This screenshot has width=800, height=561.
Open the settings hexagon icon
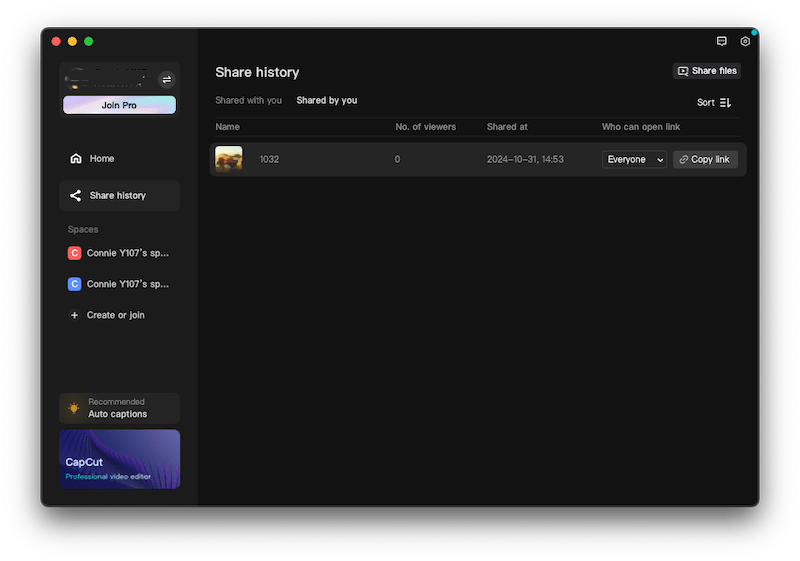[x=745, y=41]
